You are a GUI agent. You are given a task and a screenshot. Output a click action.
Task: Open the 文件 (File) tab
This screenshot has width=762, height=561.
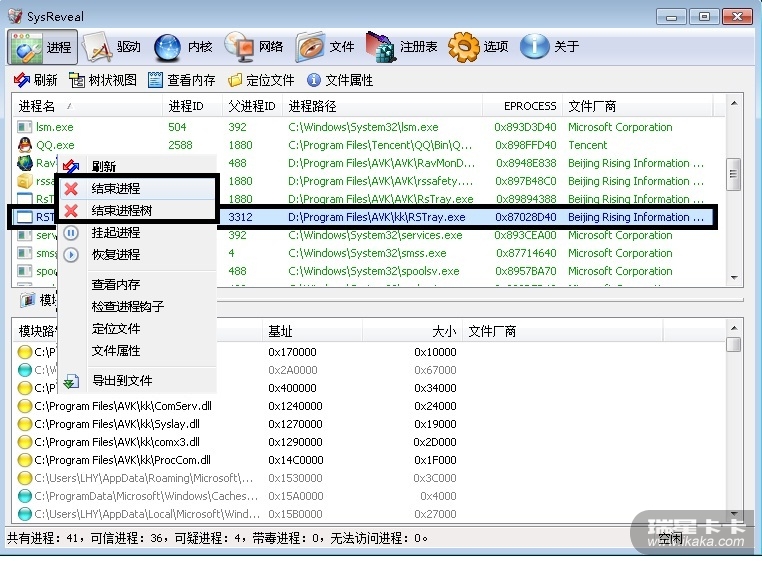[325, 47]
